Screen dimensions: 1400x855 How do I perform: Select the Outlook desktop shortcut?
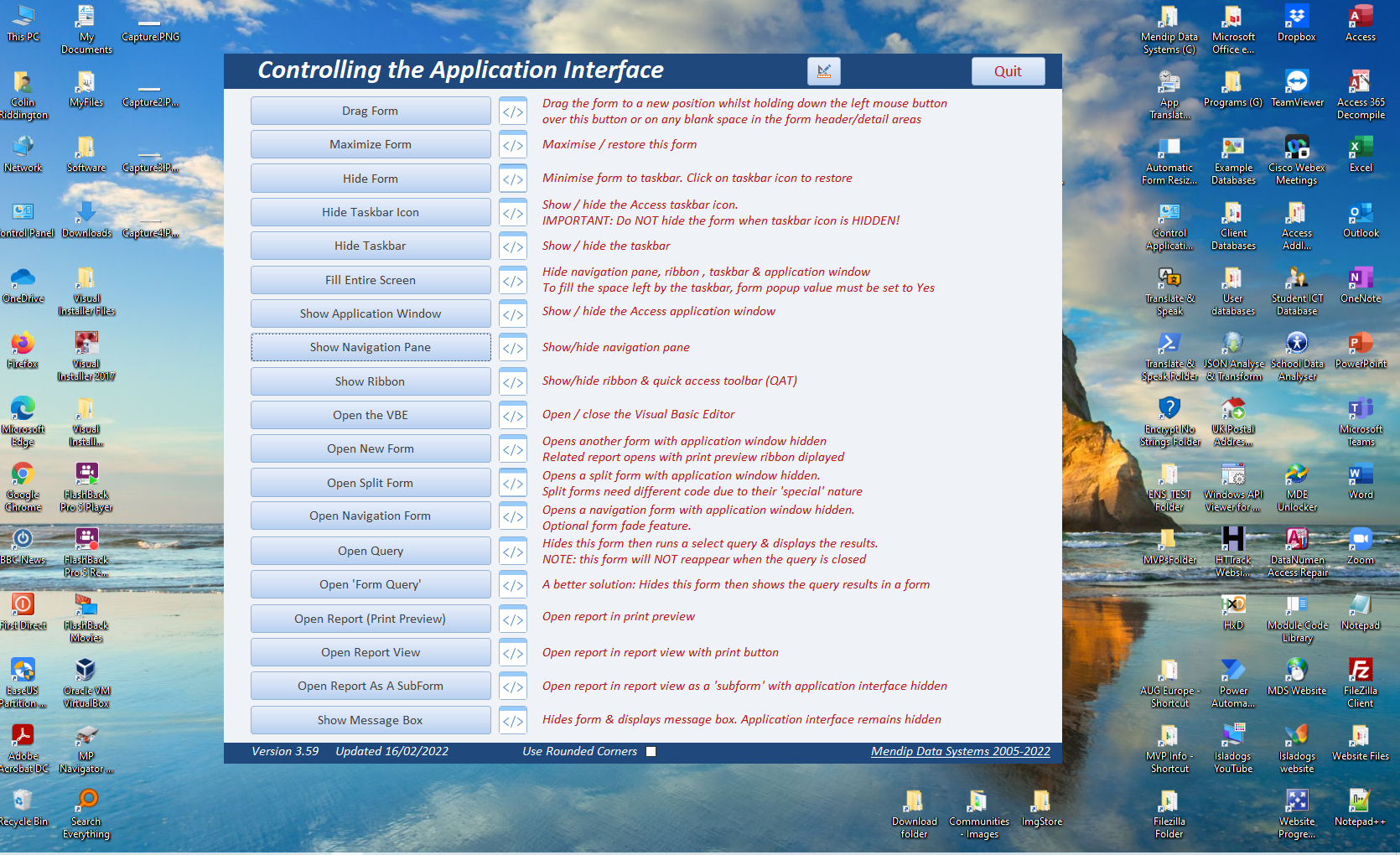click(1361, 219)
